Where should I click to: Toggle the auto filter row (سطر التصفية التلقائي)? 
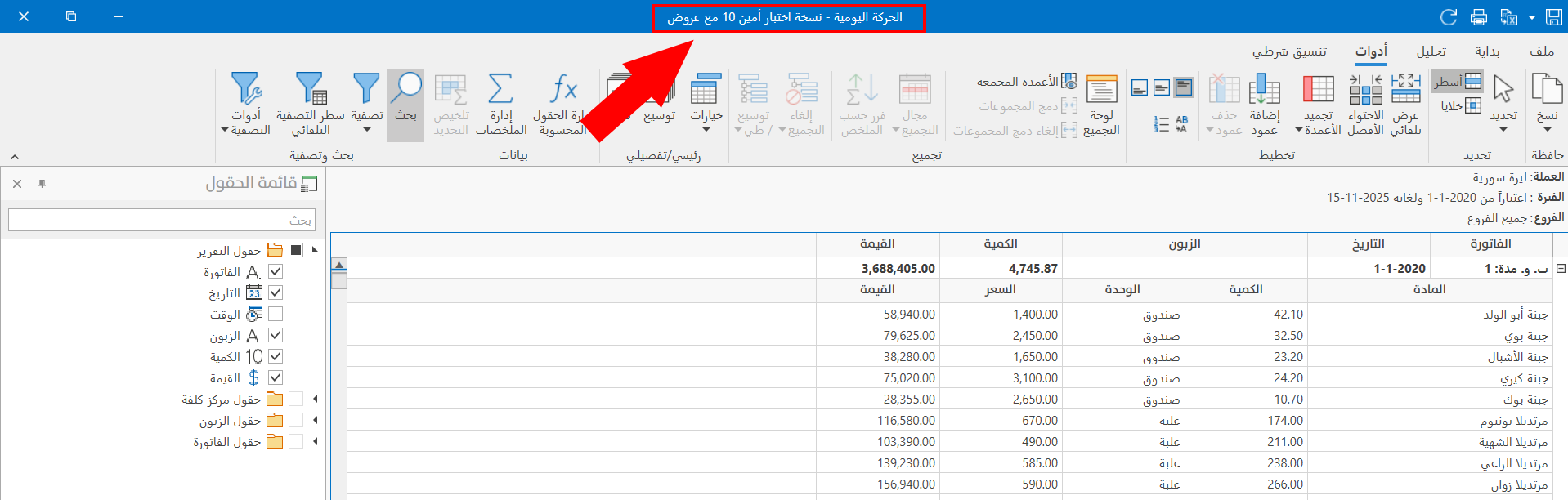coord(311,105)
